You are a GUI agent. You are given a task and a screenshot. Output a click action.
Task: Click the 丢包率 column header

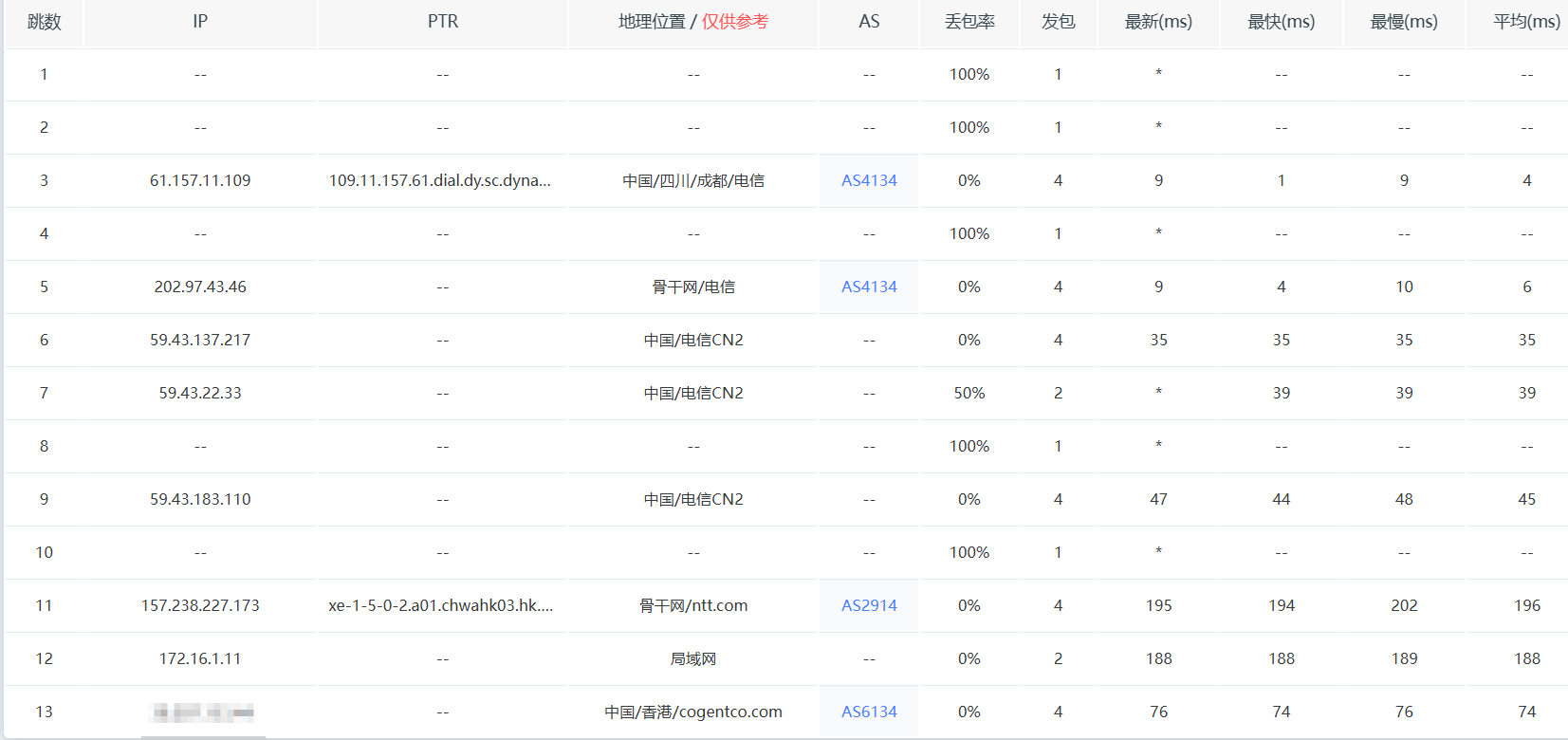[968, 22]
